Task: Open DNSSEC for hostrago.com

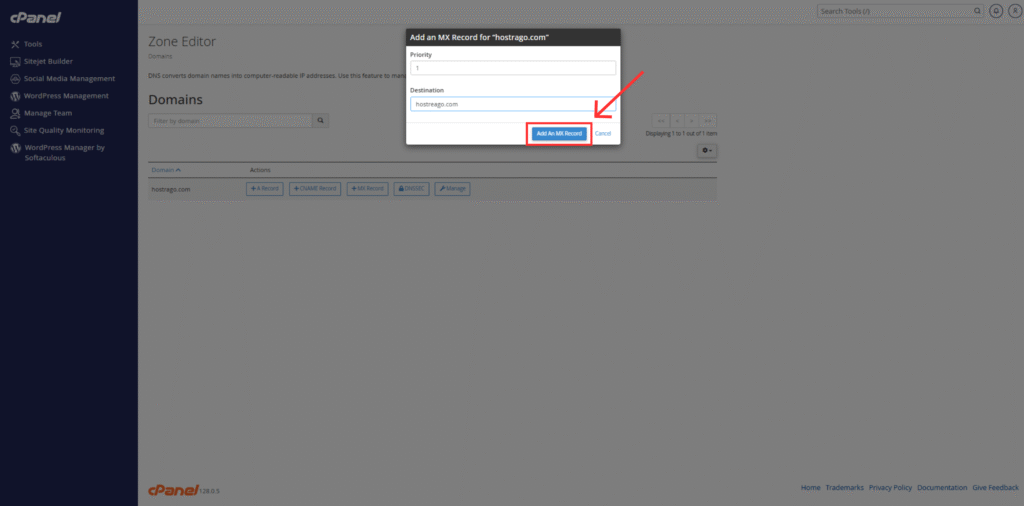Action: pyautogui.click(x=411, y=189)
